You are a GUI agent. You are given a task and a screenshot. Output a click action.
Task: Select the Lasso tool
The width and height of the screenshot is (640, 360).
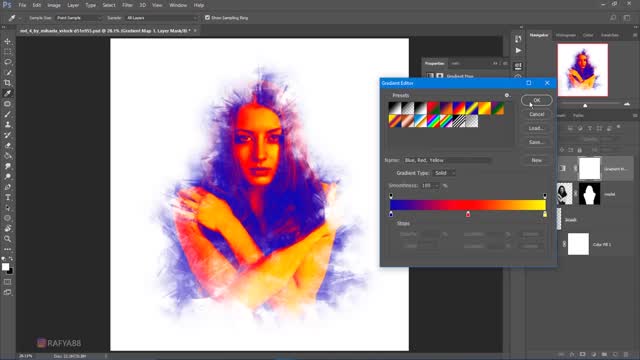pos(7,62)
